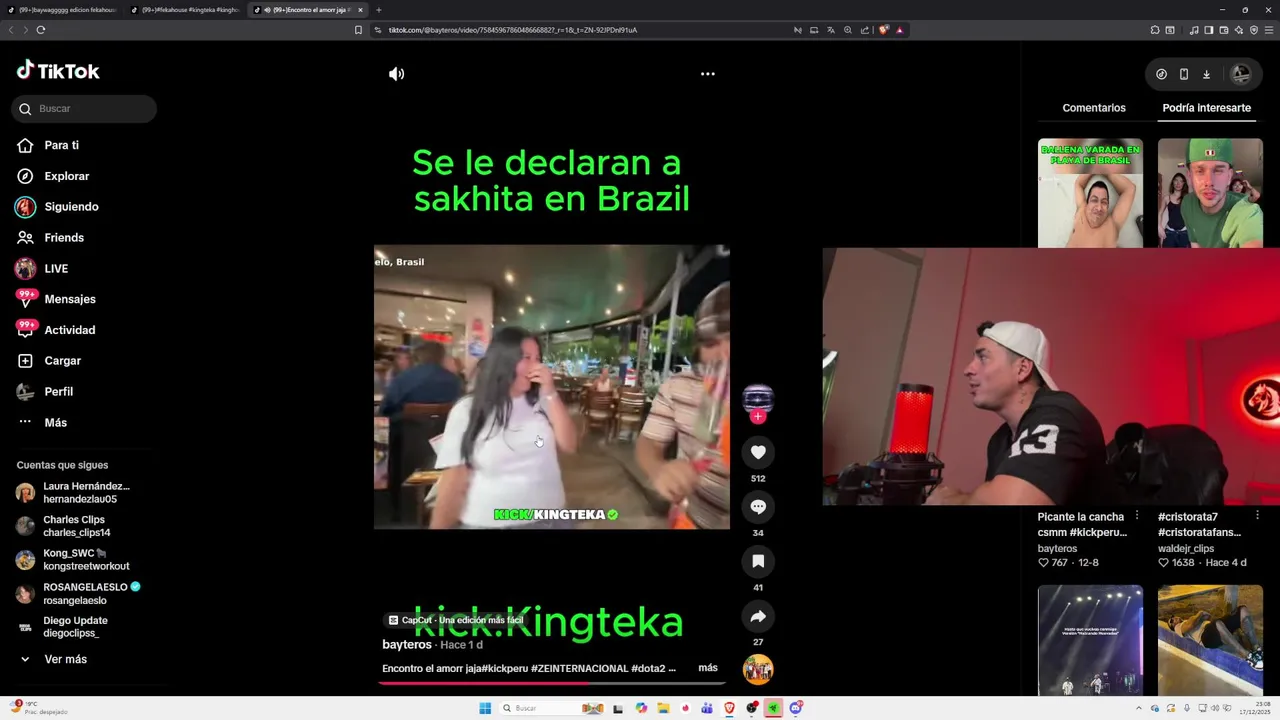Open Actividad notifications in the sidebar
This screenshot has width=1280, height=720.
click(69, 330)
